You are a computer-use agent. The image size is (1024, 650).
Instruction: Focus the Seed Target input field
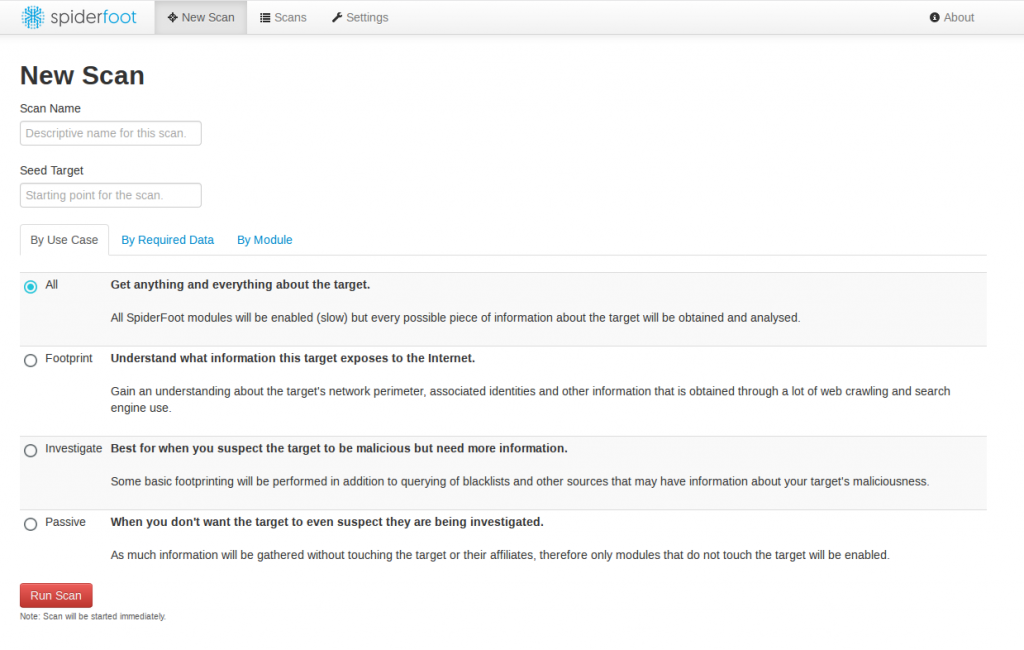point(110,195)
